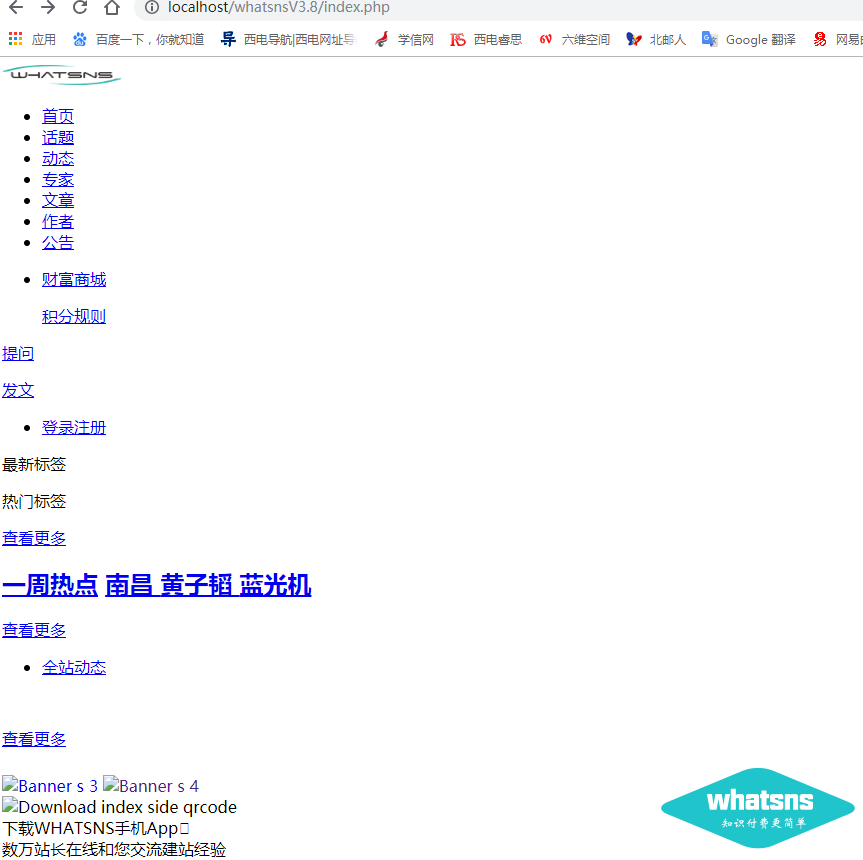This screenshot has width=863, height=860.
Task: Open the 首页 navigation link
Action: 58,116
